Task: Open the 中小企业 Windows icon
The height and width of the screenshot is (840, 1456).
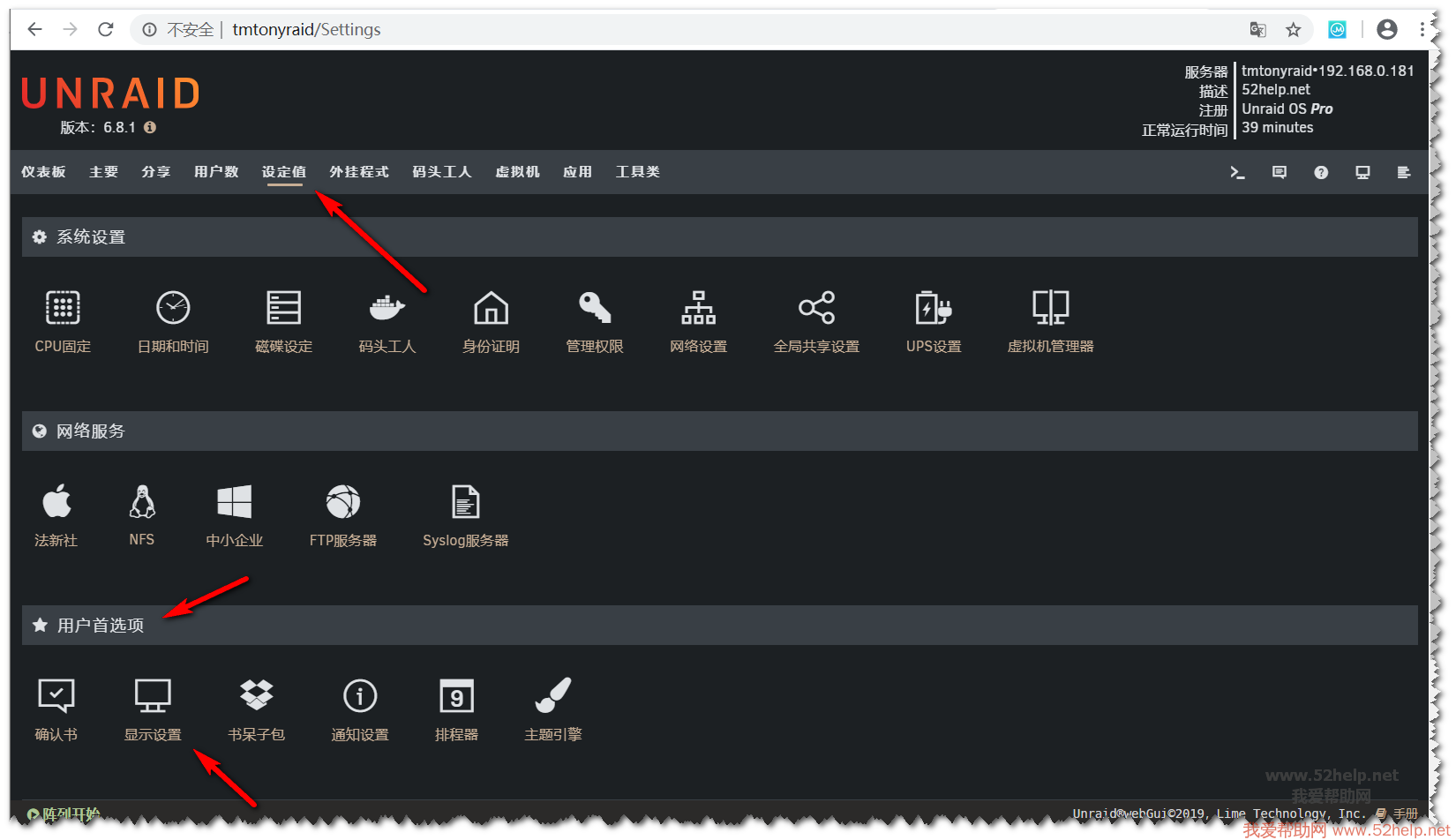Action: [x=235, y=502]
